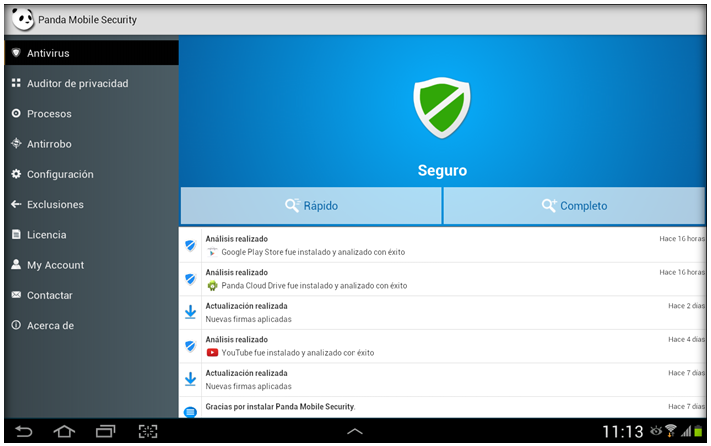Click the document icon beside Licencia
This screenshot has width=711, height=446.
[16, 234]
